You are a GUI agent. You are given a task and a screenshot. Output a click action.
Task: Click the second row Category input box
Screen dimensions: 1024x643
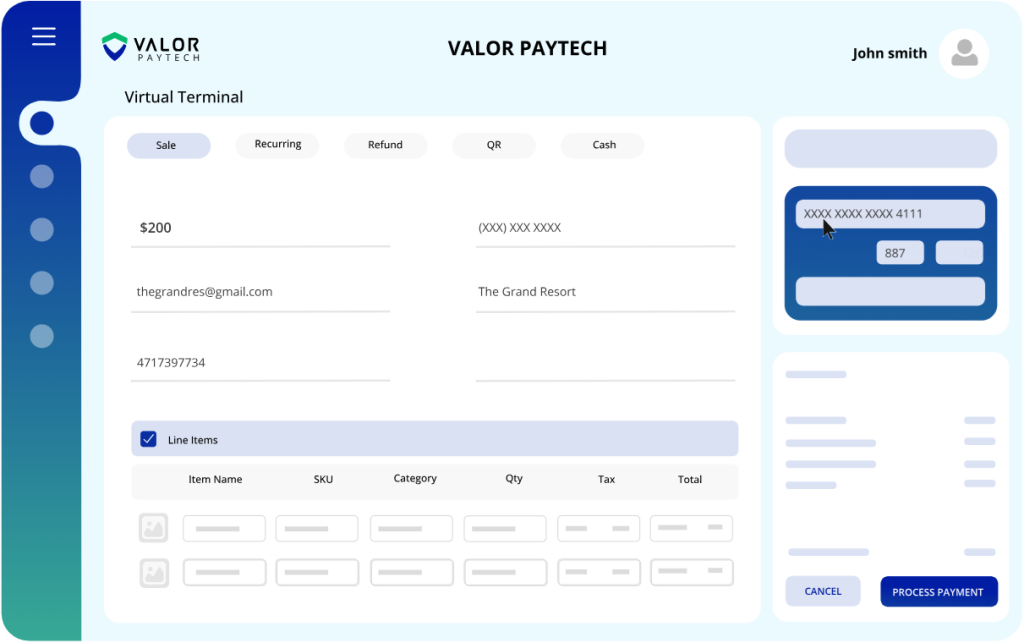[x=412, y=572]
